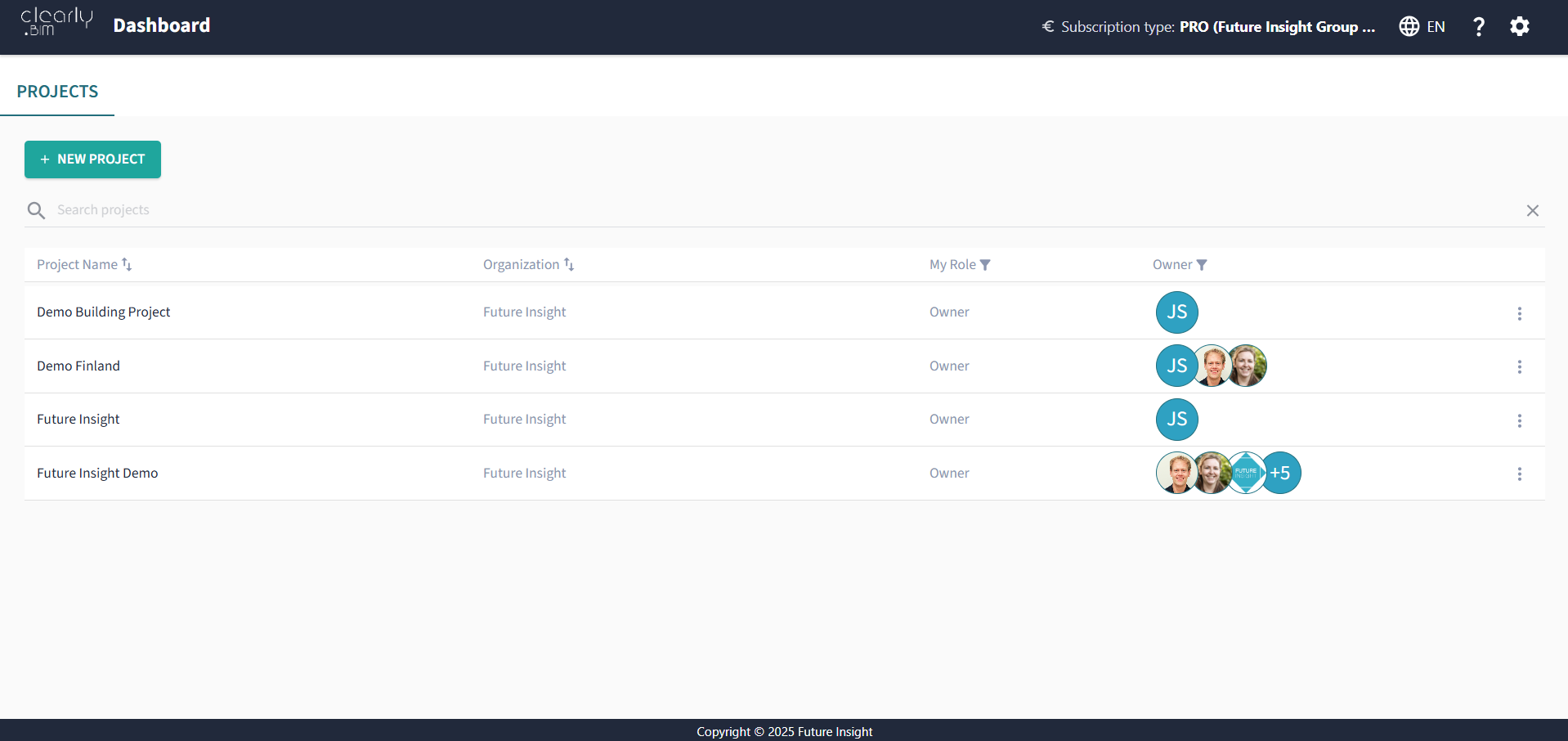
Task: Open the settings gear icon
Action: point(1519,26)
